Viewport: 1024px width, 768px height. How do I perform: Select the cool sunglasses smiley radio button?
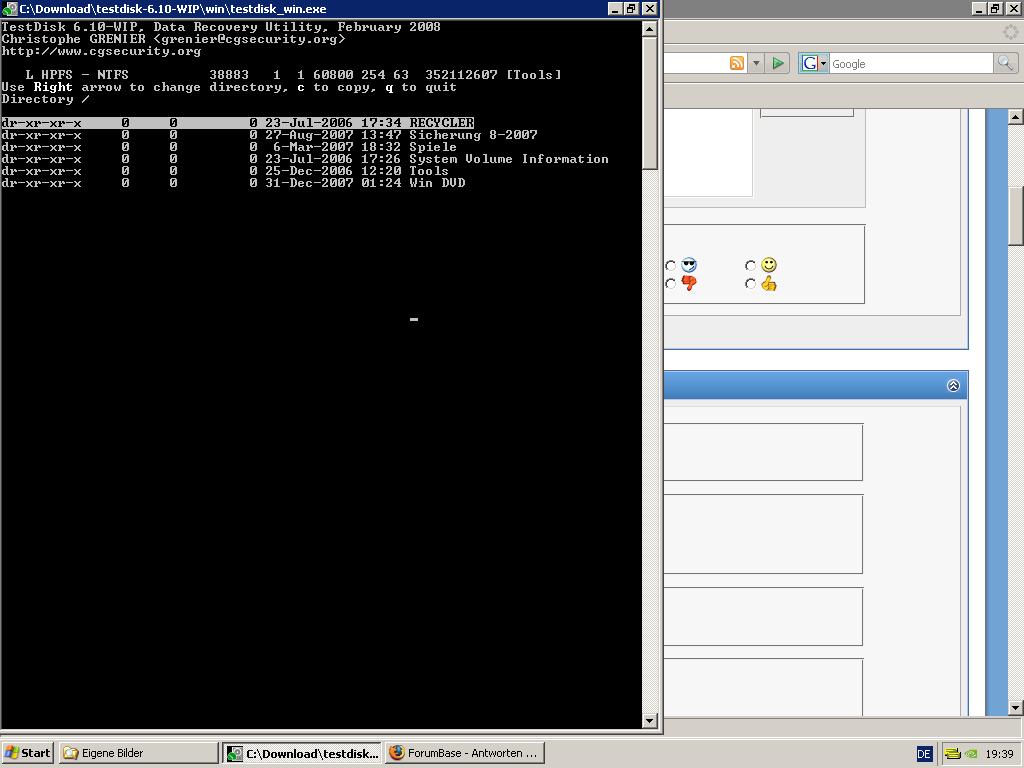tap(670, 265)
